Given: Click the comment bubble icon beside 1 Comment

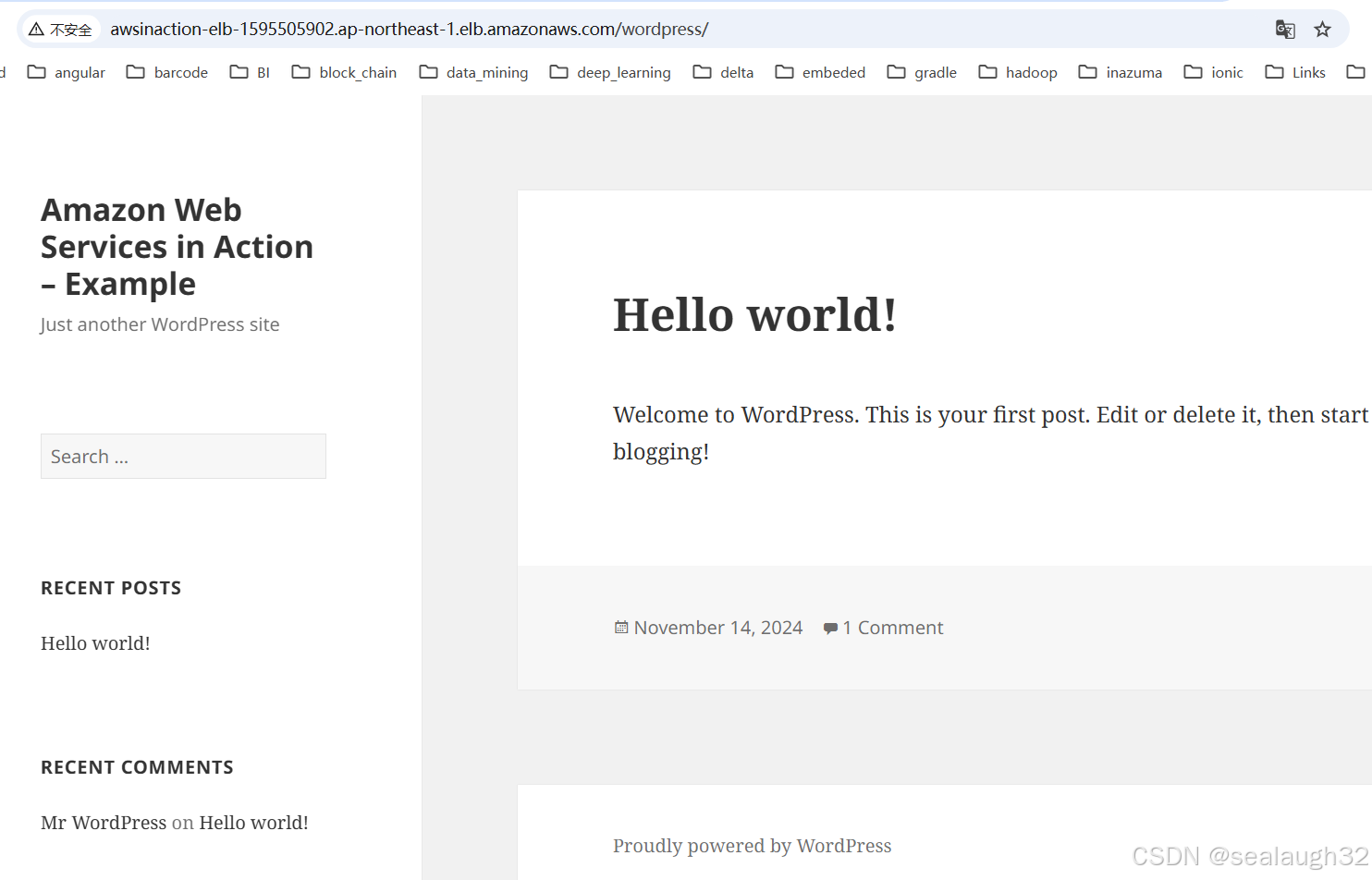Looking at the screenshot, I should (830, 629).
